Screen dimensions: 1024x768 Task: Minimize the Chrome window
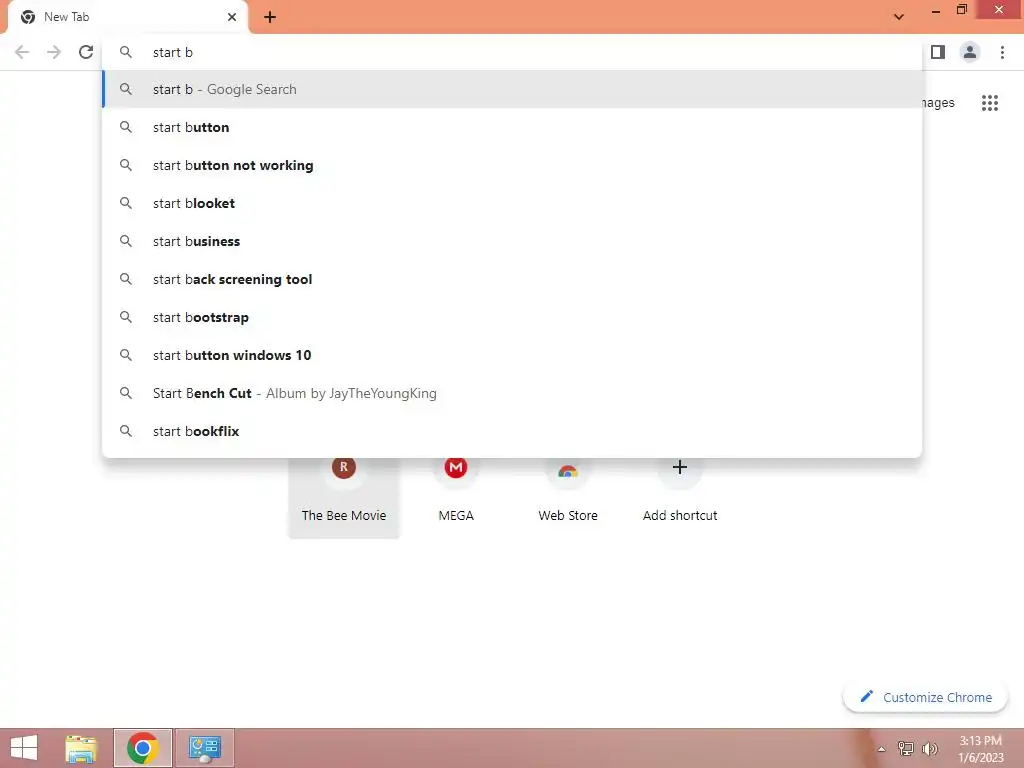[x=936, y=10]
